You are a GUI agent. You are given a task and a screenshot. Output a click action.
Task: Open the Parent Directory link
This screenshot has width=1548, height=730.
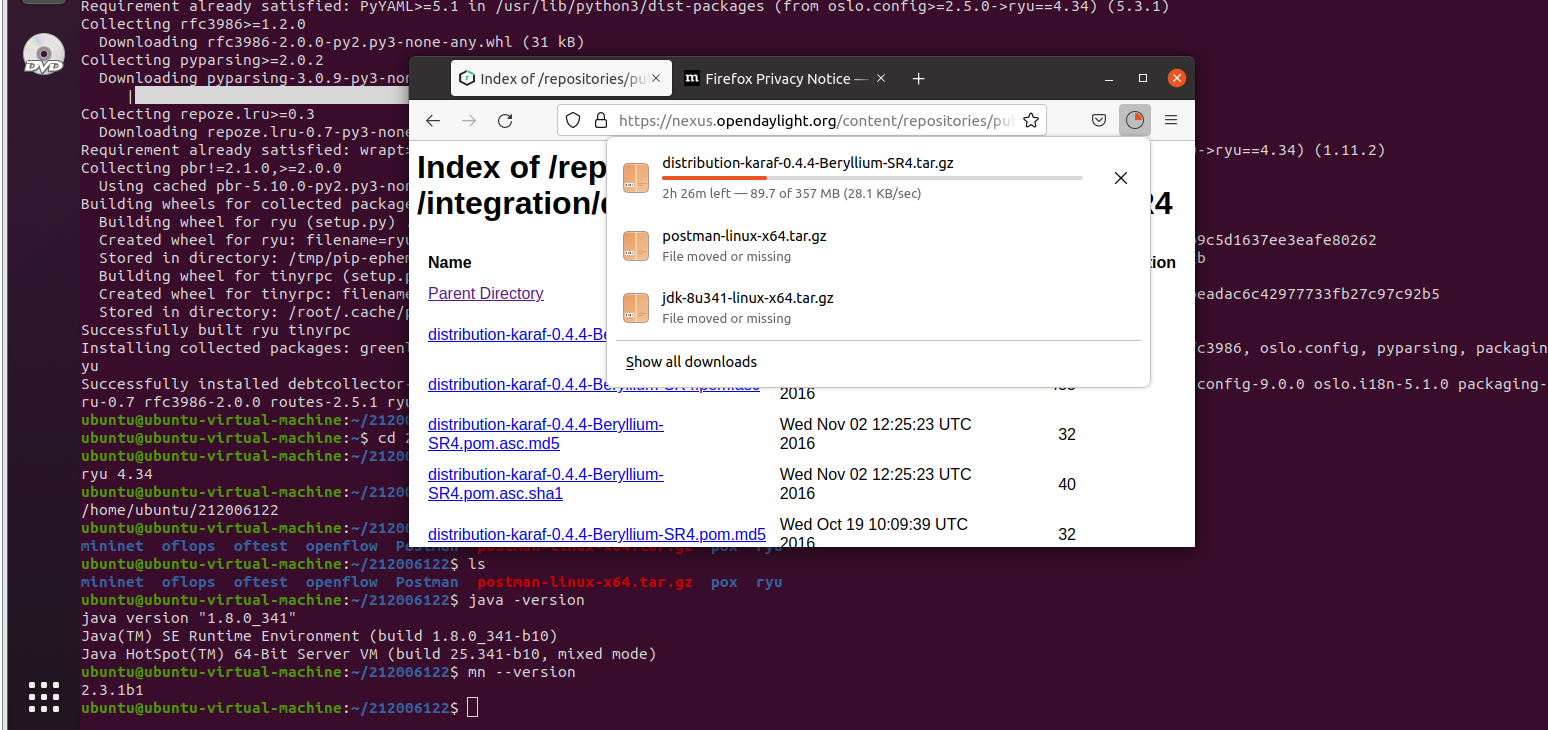tap(485, 293)
